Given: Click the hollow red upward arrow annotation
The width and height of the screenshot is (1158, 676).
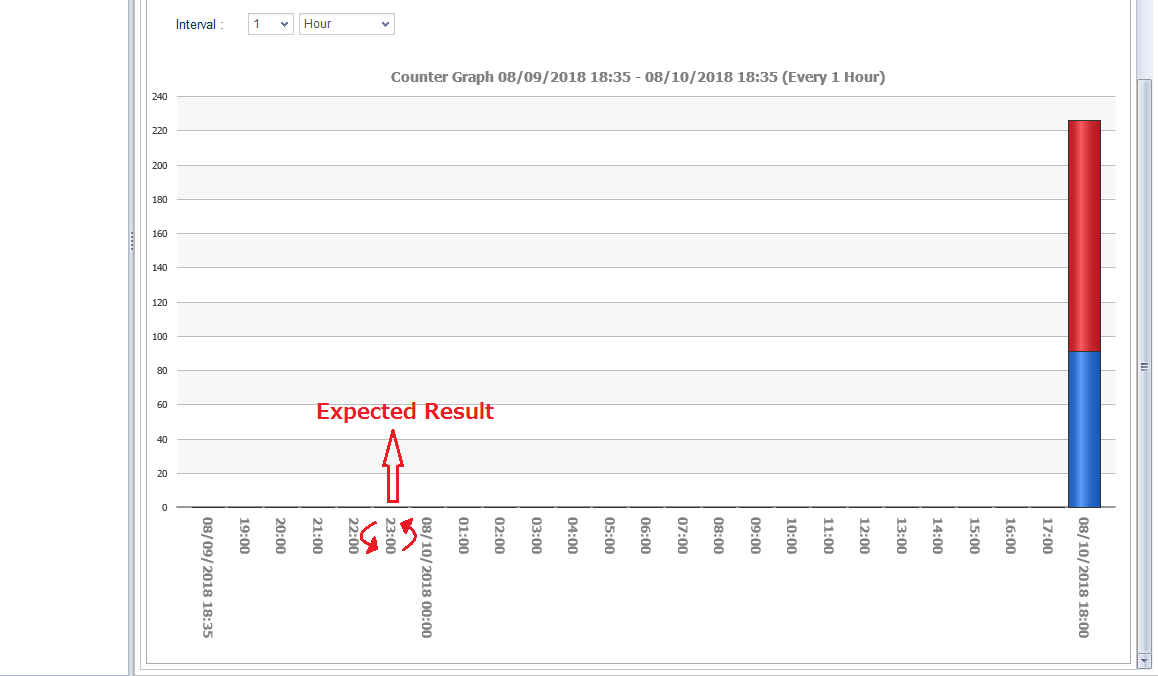Looking at the screenshot, I should click(392, 466).
